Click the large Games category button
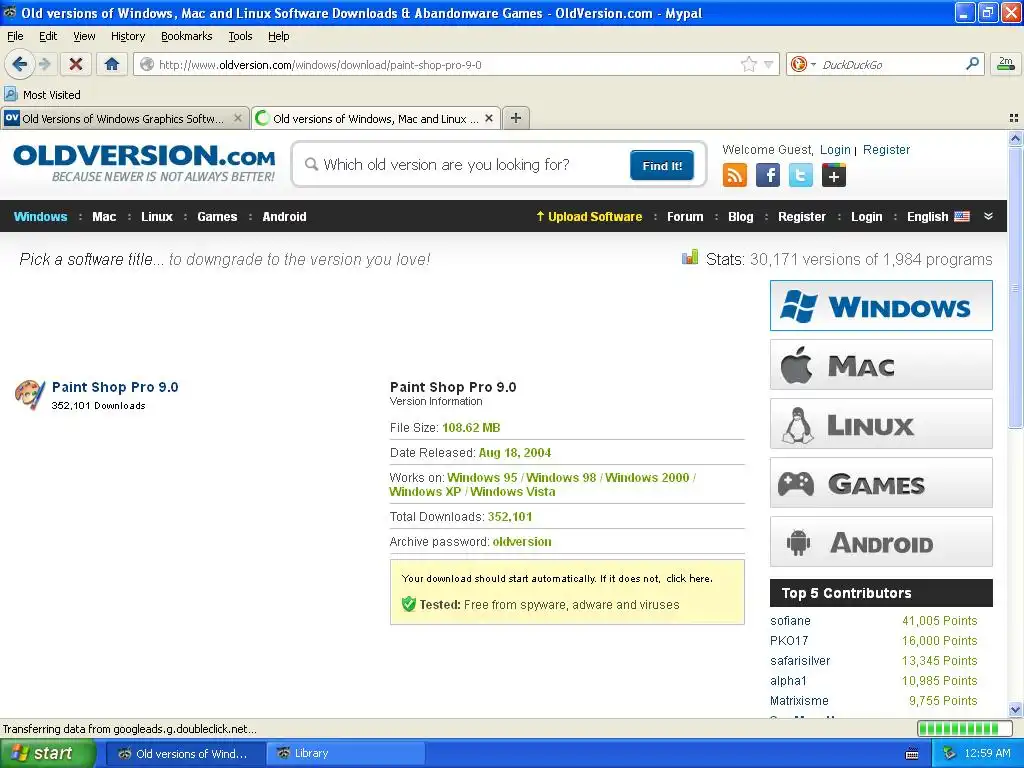 (x=881, y=483)
